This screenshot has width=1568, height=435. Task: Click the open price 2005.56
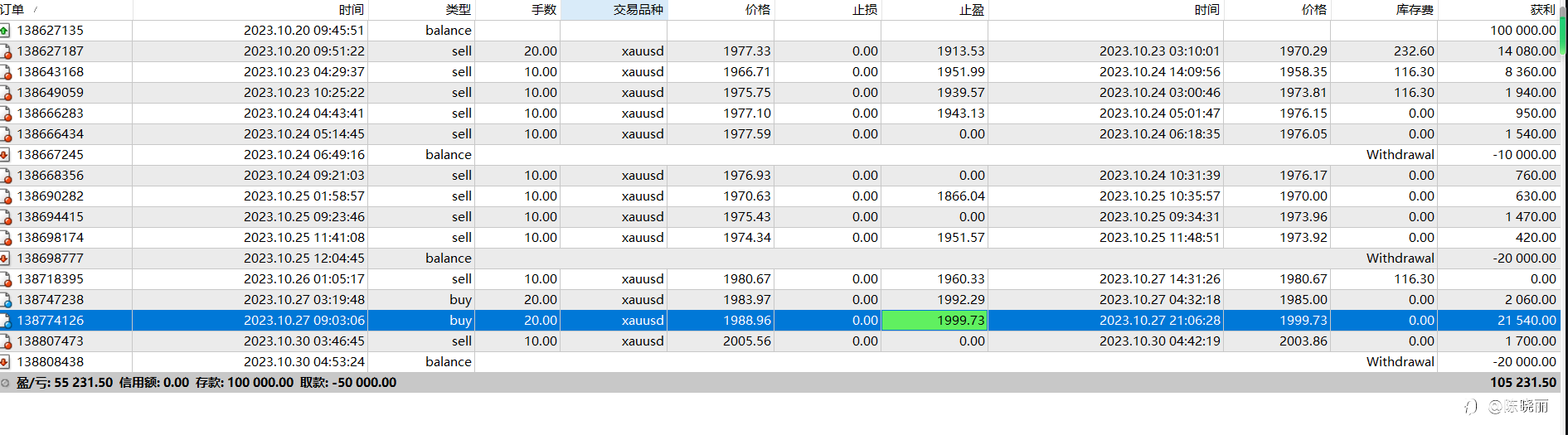(747, 341)
